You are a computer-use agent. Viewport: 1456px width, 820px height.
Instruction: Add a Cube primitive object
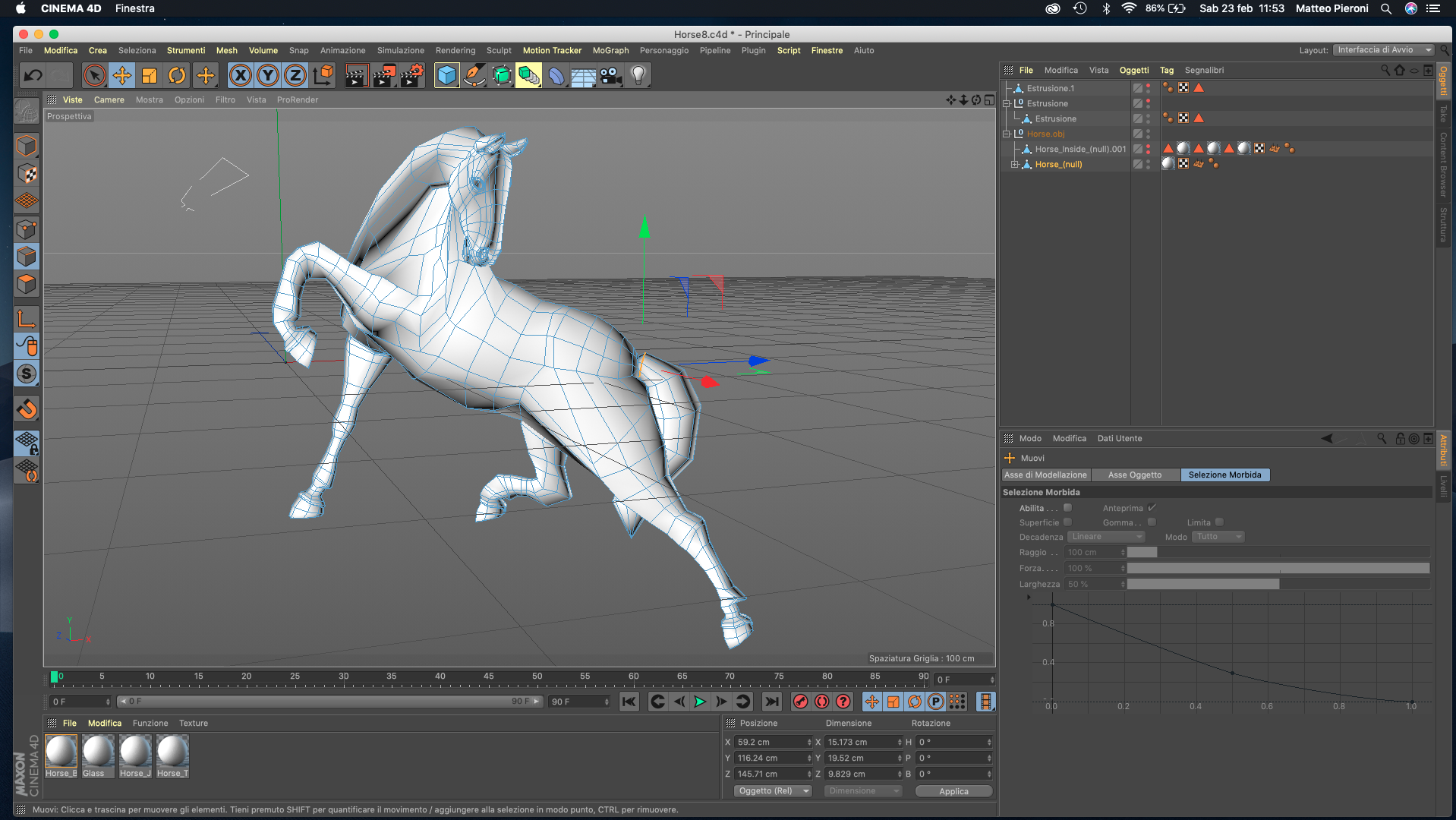(447, 75)
